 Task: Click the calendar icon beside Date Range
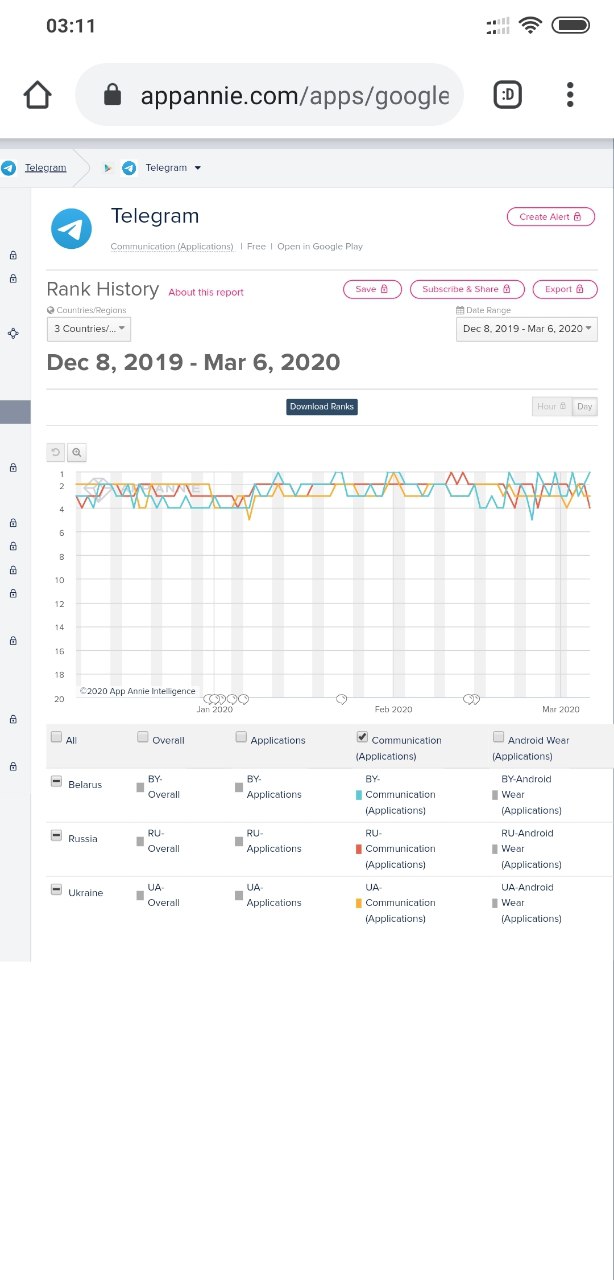460,310
